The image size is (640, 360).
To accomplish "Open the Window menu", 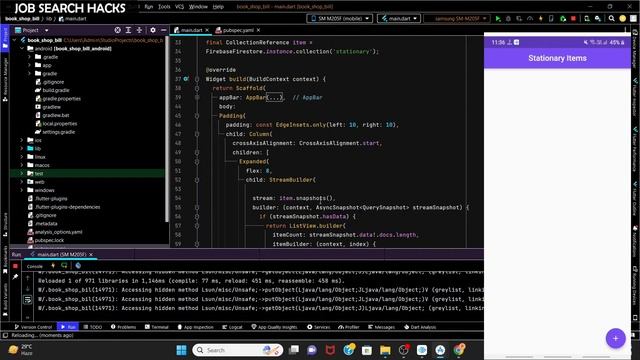I will (198, 7).
